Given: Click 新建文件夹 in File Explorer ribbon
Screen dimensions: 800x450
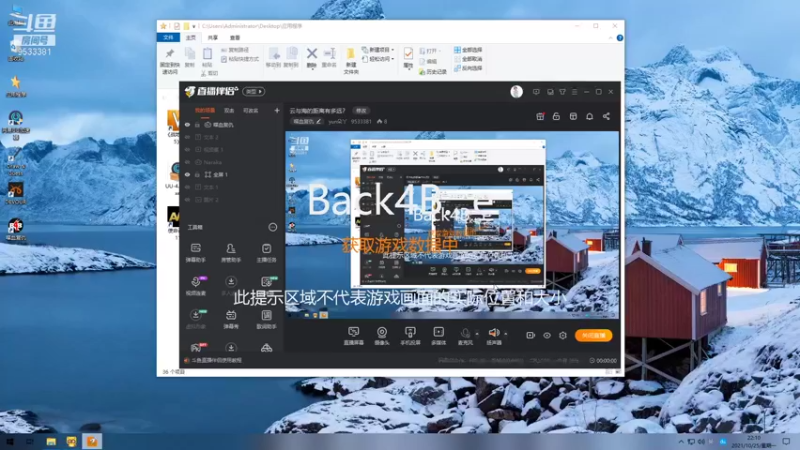Looking at the screenshot, I should point(351,61).
